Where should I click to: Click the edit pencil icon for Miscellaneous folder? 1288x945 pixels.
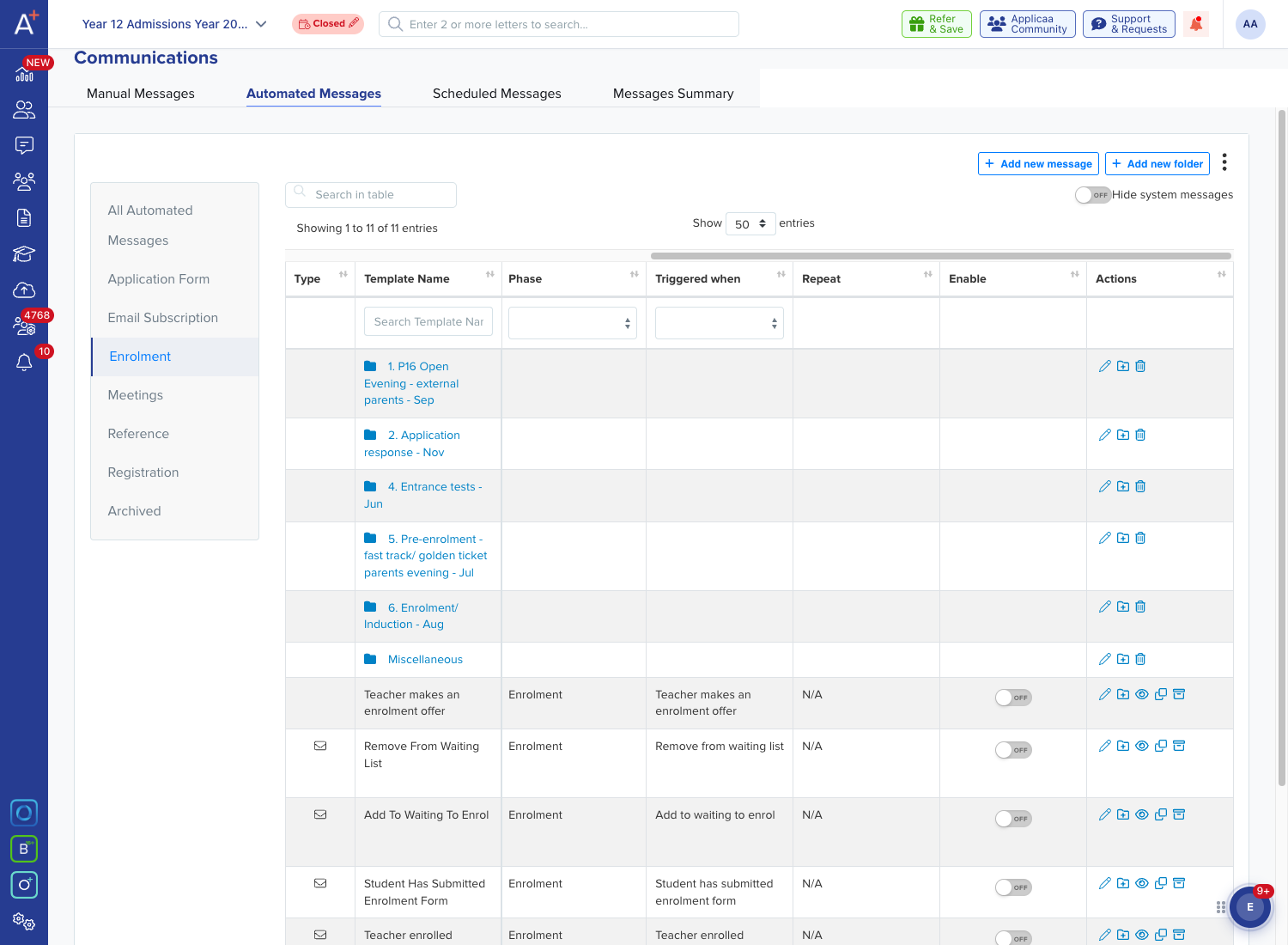coord(1105,659)
